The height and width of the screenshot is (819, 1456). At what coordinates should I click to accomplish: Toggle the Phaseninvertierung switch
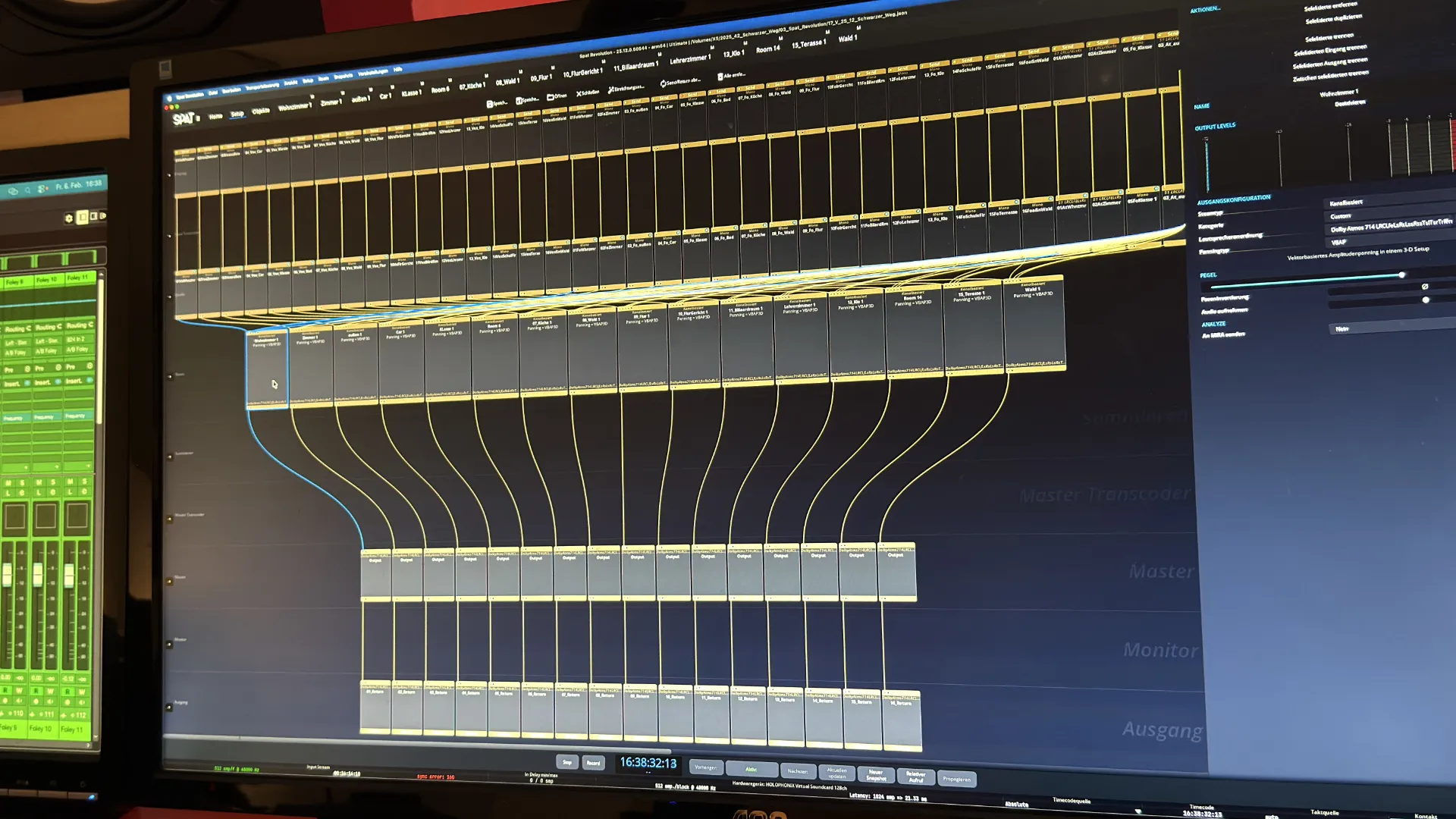tap(1424, 287)
